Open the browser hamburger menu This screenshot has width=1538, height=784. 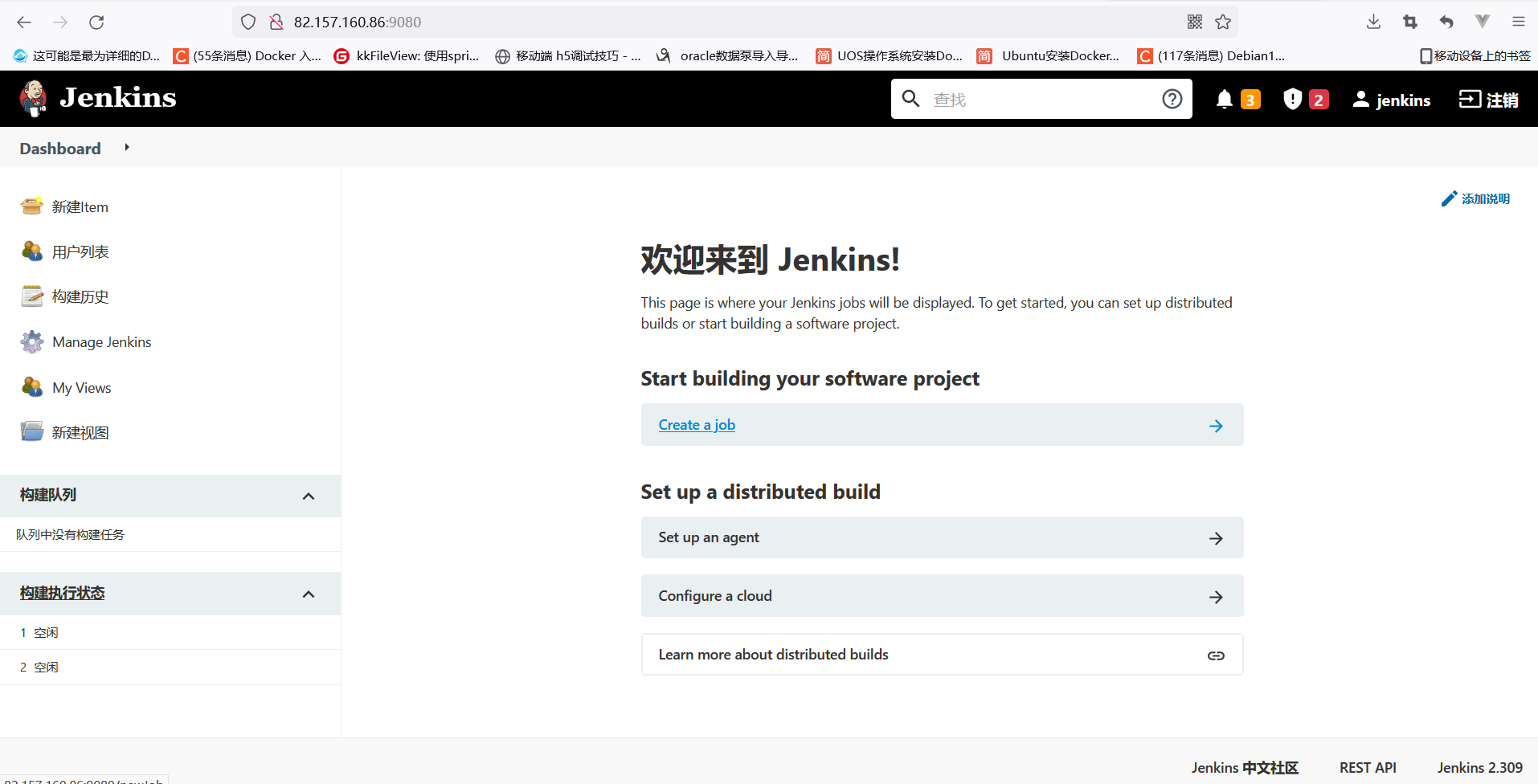(1518, 22)
